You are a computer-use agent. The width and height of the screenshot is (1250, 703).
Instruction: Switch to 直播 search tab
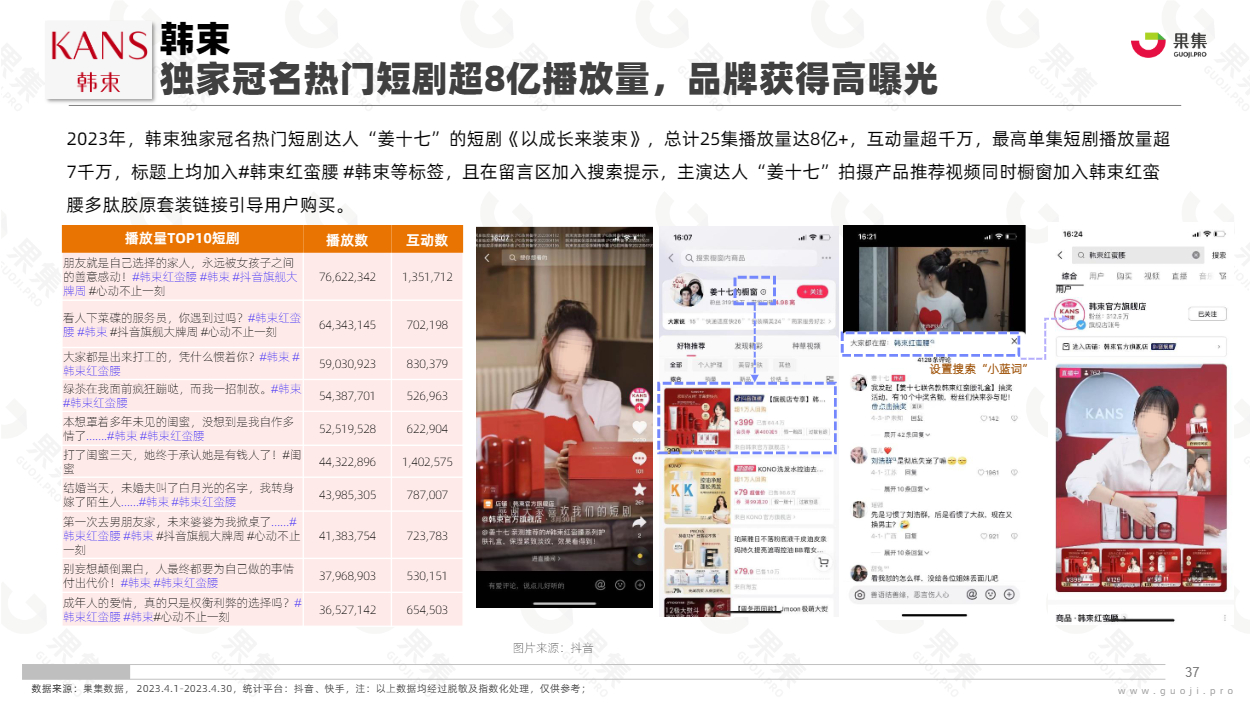1179,275
